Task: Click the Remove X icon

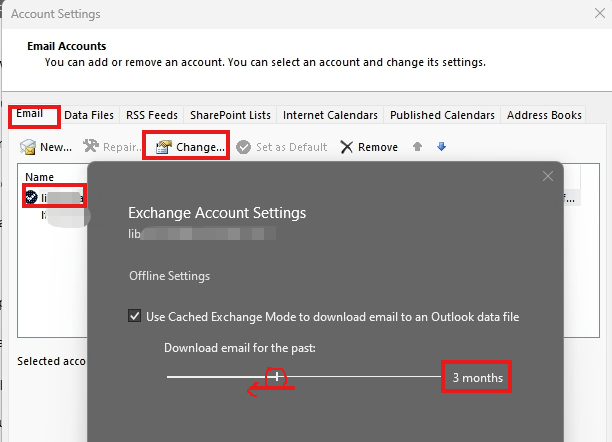Action: point(346,147)
